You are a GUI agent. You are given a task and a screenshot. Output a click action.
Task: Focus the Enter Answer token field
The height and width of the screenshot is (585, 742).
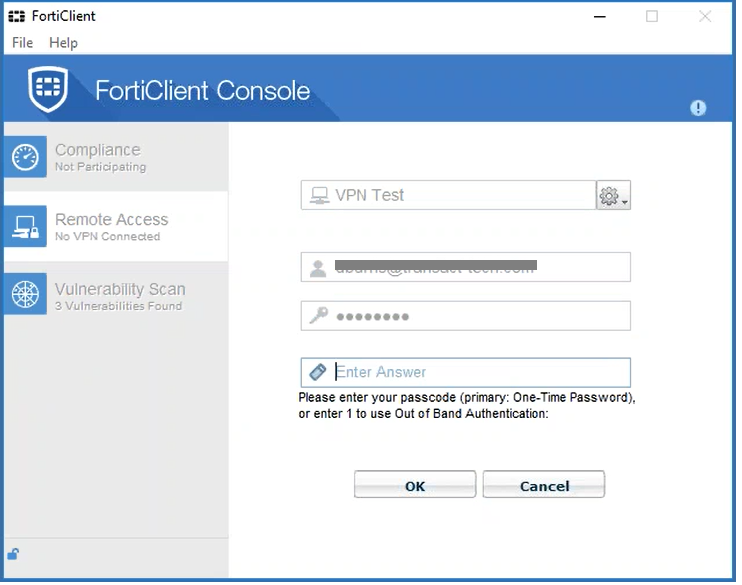[x=466, y=372]
